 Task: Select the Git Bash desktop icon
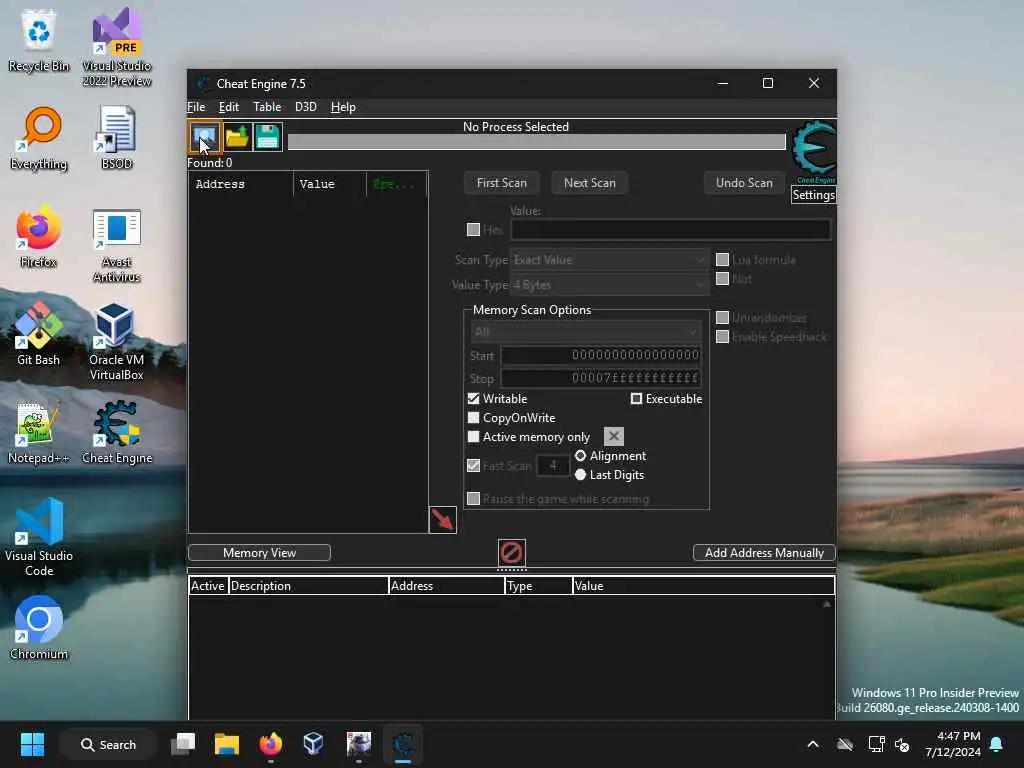coord(39,334)
